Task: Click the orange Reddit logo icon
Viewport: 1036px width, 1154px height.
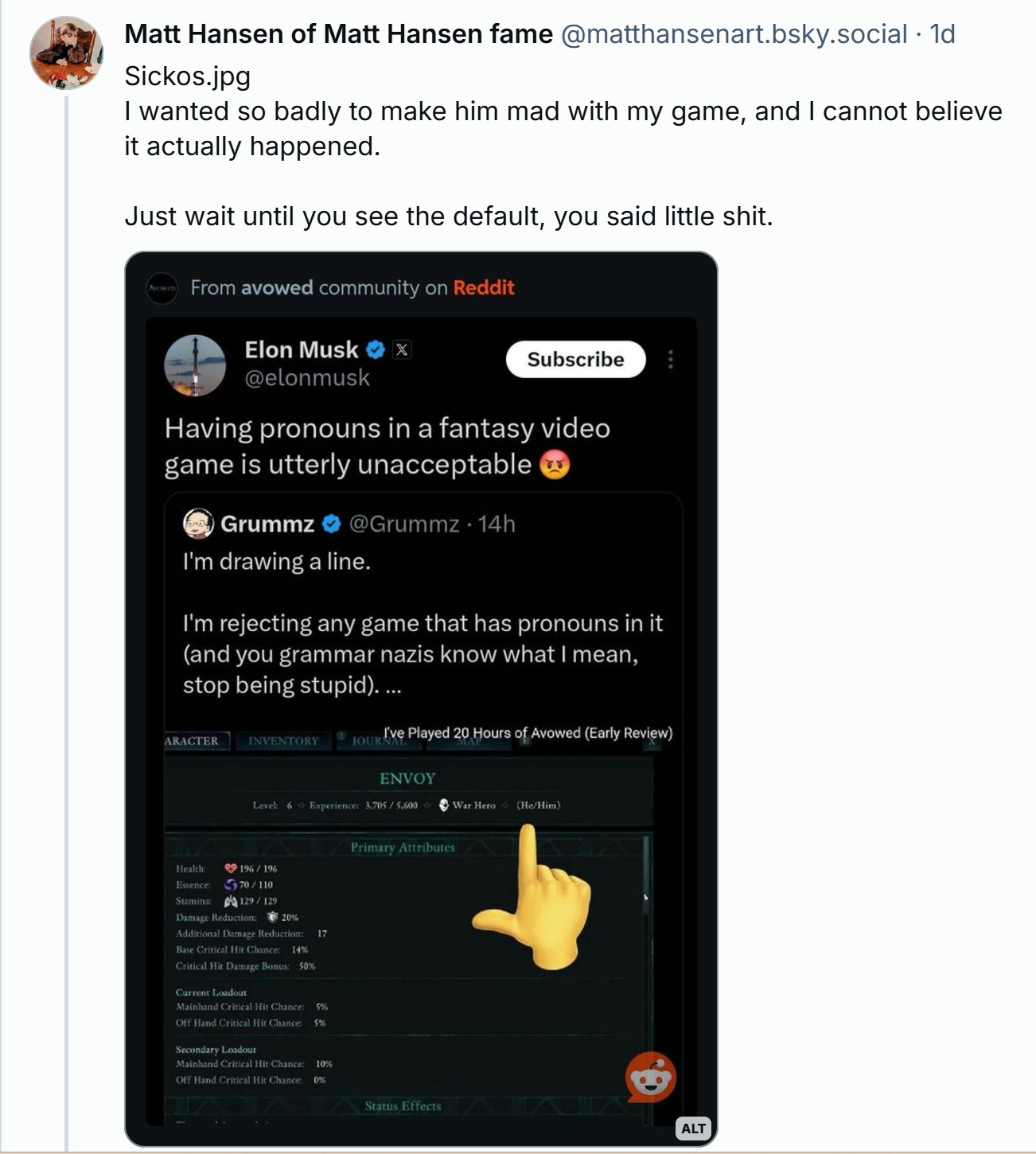Action: (x=651, y=1078)
